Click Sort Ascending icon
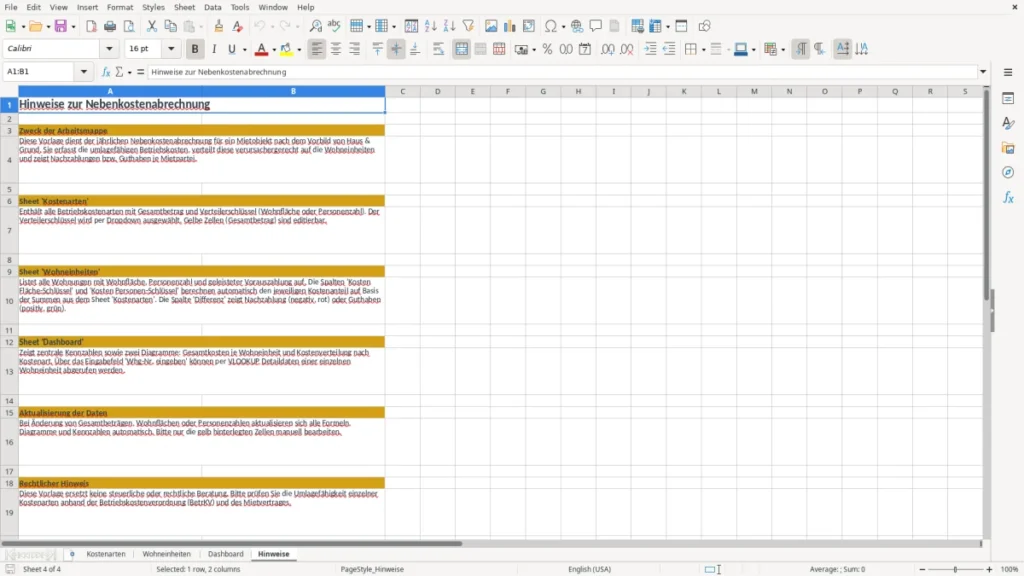Image resolution: width=1024 pixels, height=576 pixels. click(430, 26)
